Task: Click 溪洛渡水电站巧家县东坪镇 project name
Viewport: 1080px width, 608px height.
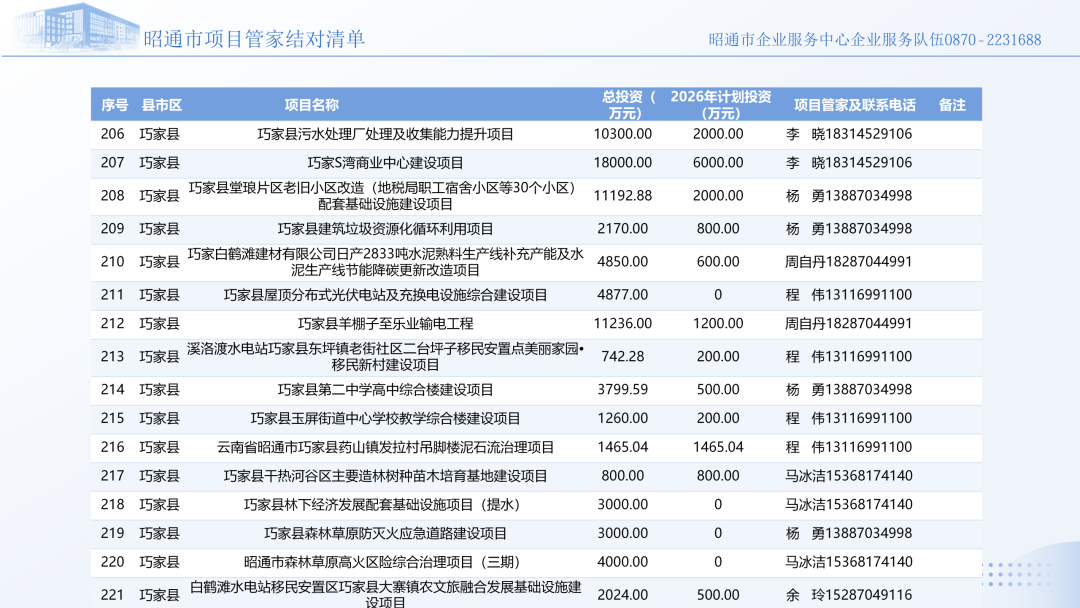Action: point(385,357)
